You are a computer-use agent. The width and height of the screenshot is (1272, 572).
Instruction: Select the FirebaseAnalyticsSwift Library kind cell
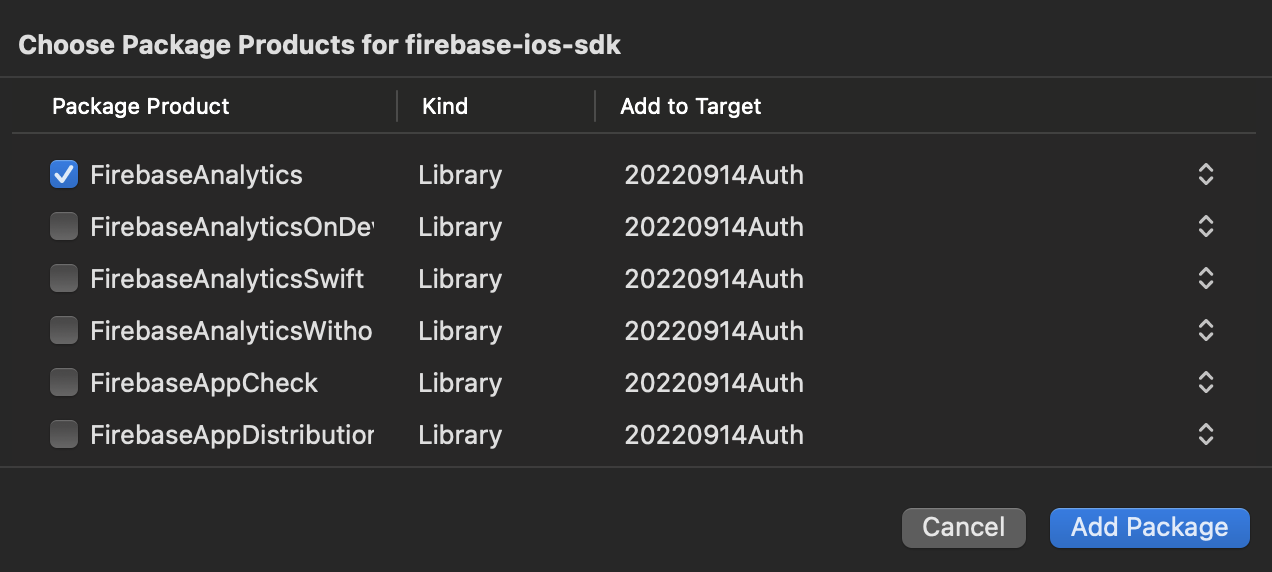pyautogui.click(x=460, y=279)
